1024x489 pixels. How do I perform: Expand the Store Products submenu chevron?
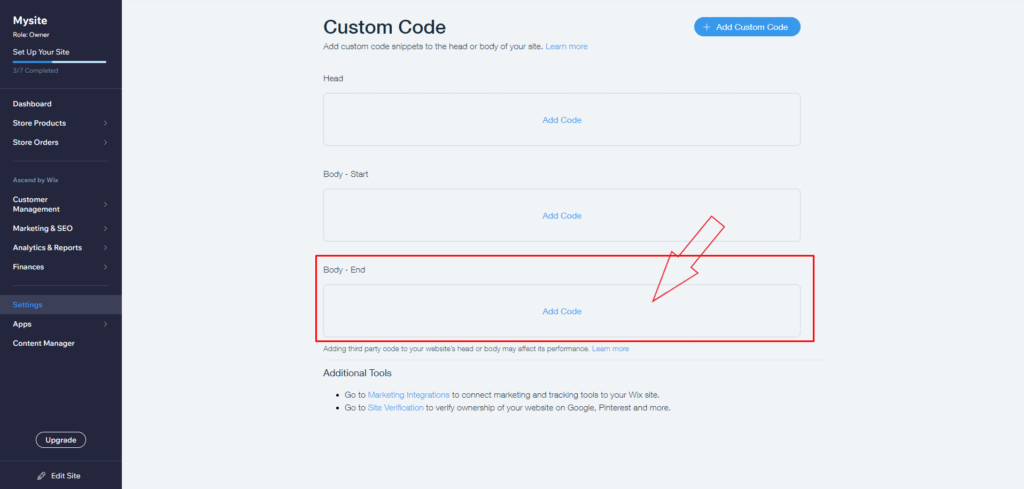[105, 123]
